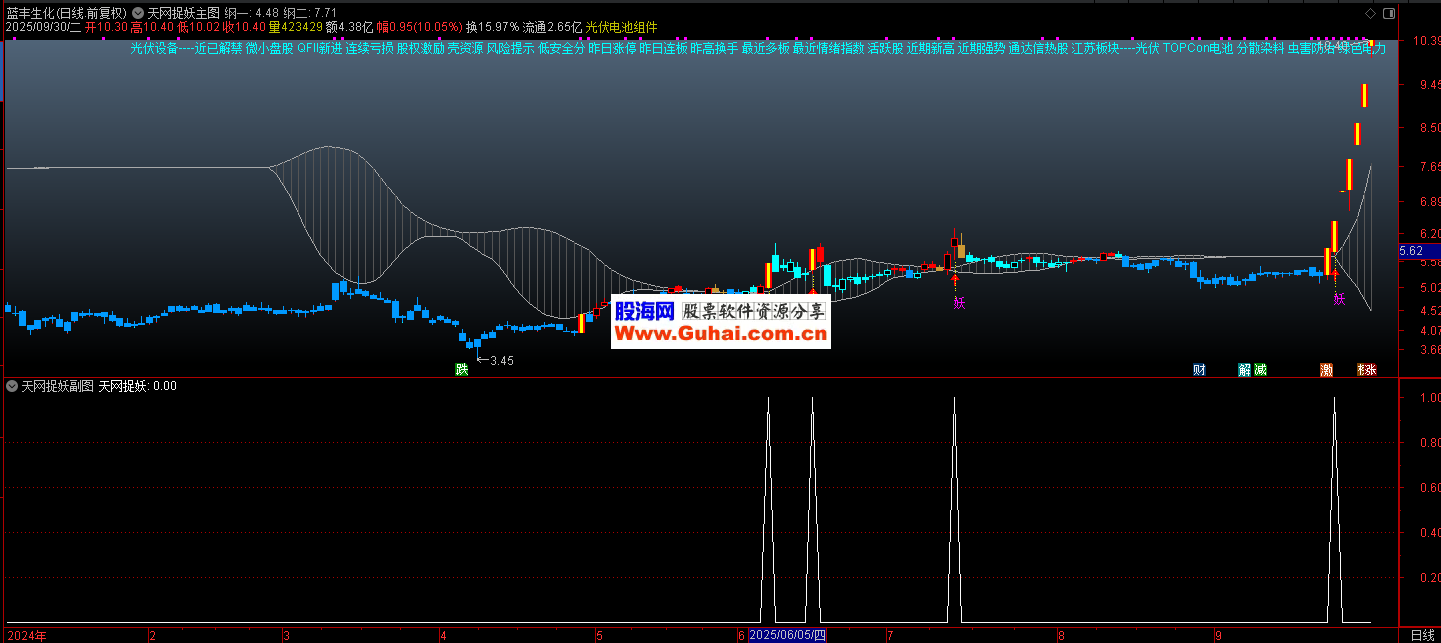Viewport: 1441px width, 643px height.
Task: Toggle the side panel icon at top right
Action: (1387, 13)
